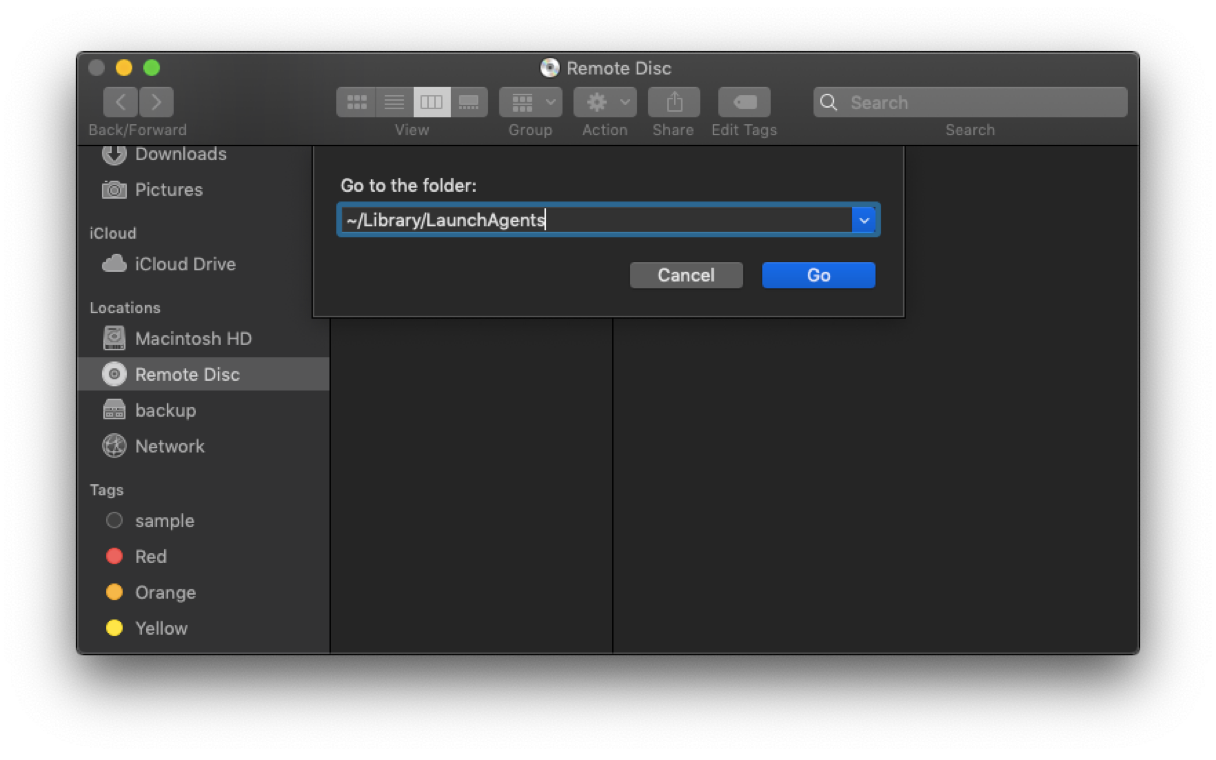Switch to gallery view
This screenshot has height=760, width=1216.
point(469,102)
